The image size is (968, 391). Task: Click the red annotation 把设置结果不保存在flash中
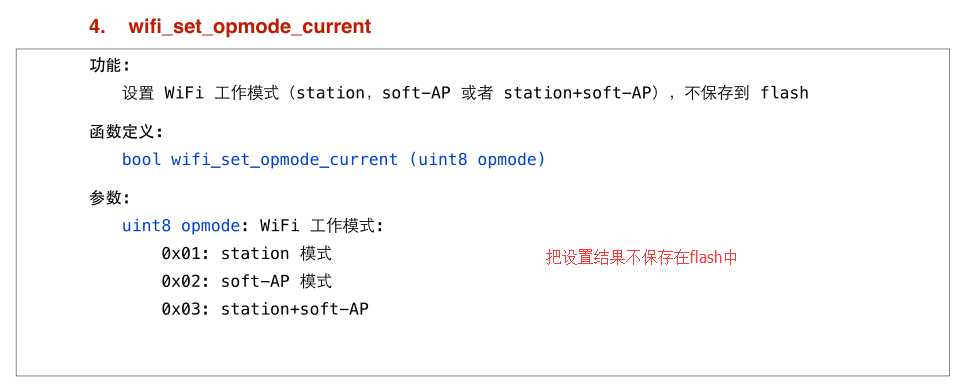641,257
